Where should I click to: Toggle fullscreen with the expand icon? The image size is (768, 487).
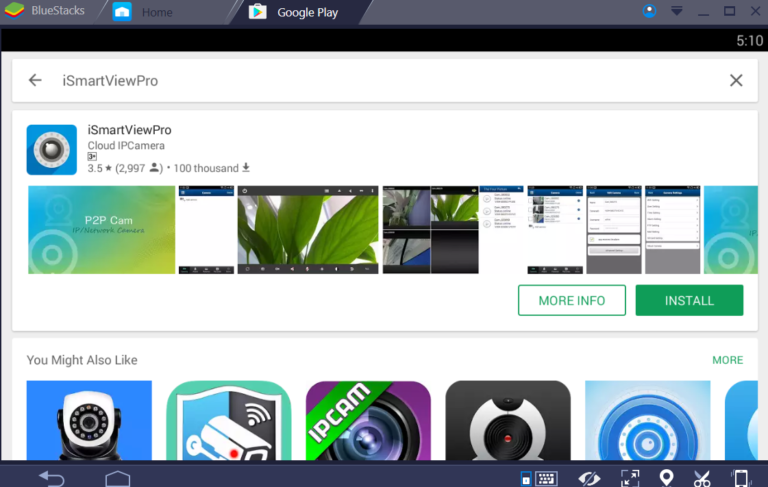tap(629, 478)
